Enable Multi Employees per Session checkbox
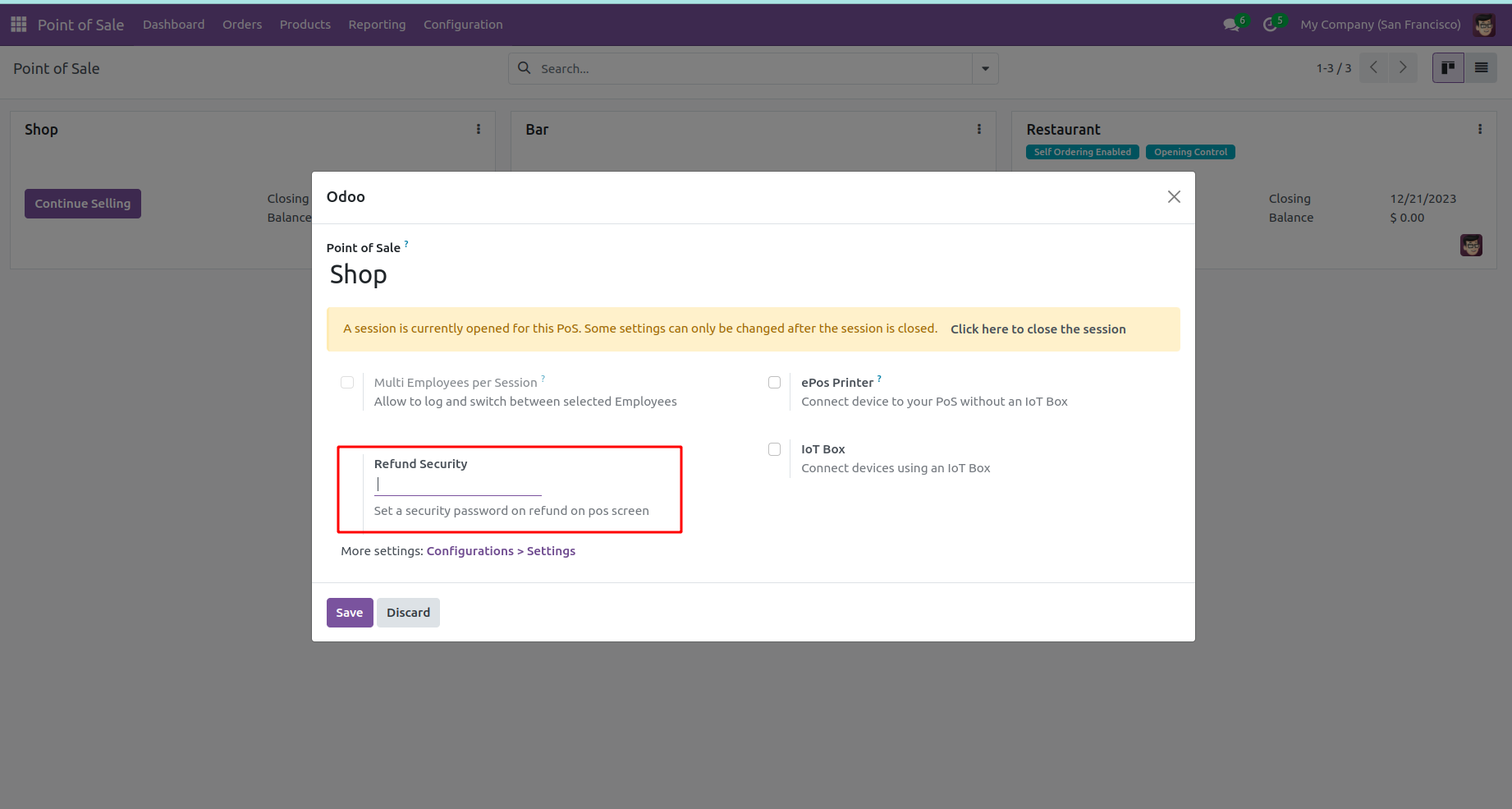 (x=347, y=383)
